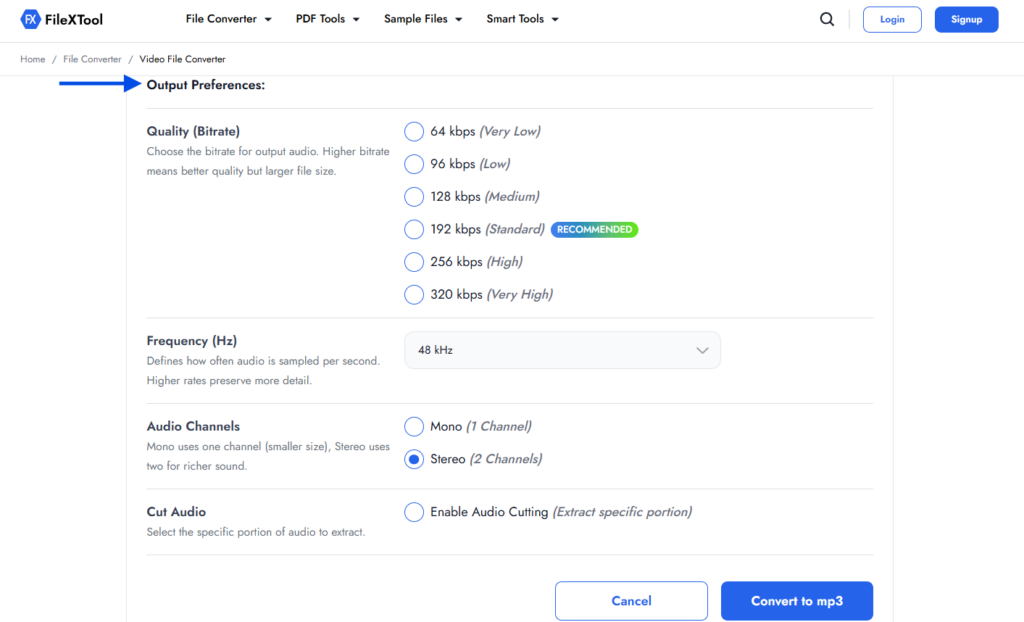
Task: Open the Frequency dropdown showing 48 kHz
Action: tap(562, 349)
